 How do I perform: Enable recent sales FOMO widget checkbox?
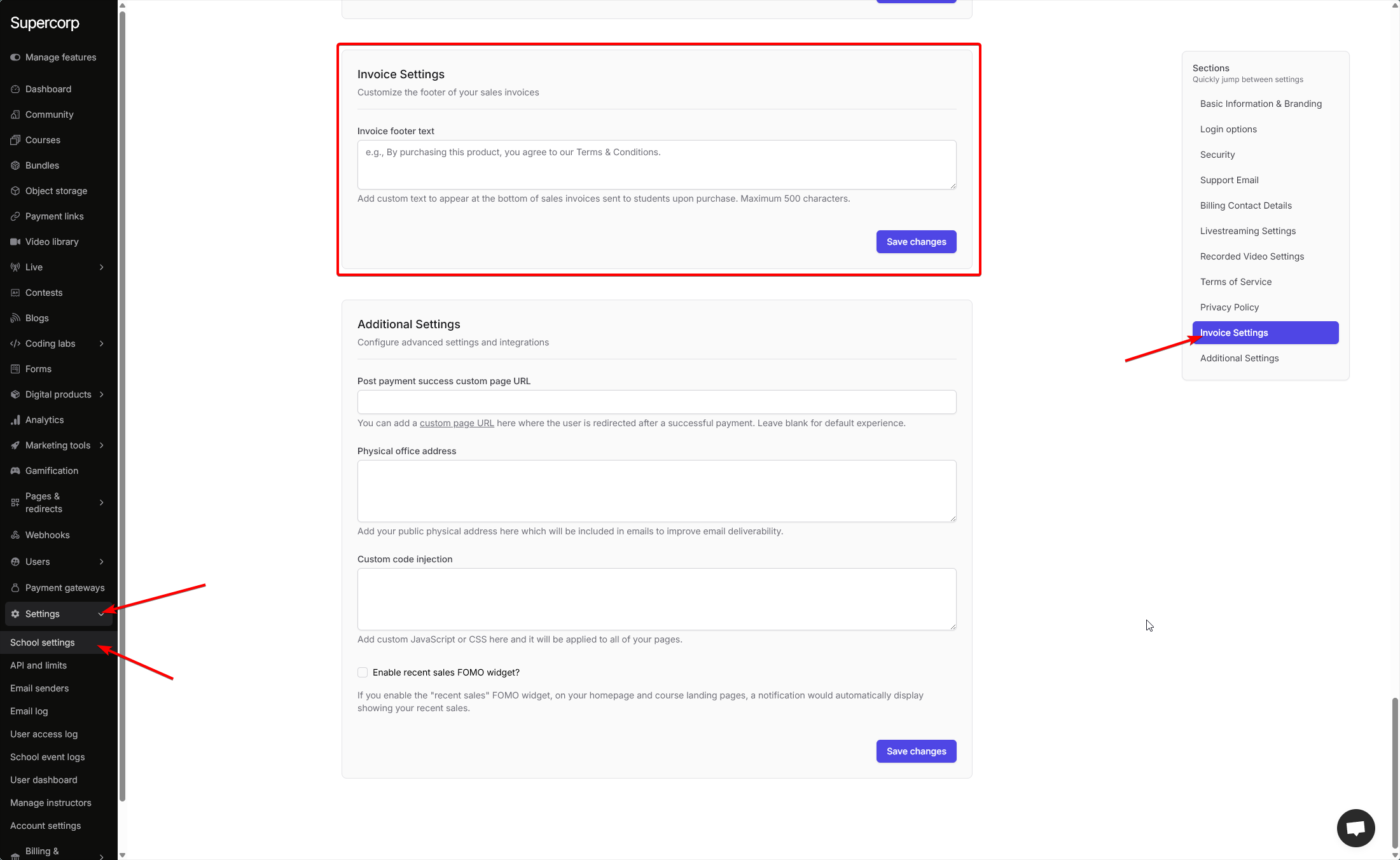(363, 672)
